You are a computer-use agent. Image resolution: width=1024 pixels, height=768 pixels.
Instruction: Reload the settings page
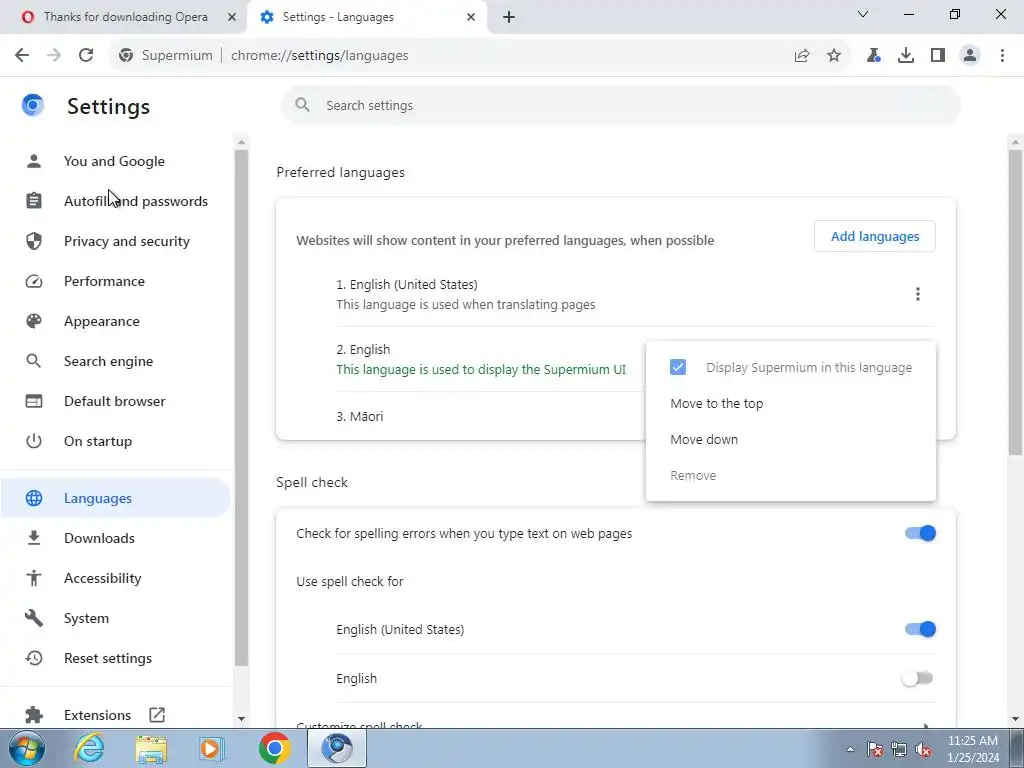click(x=86, y=56)
